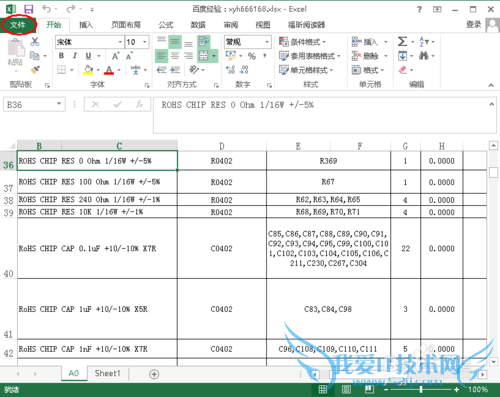500x397 pixels.
Task: Click the Sort and Filter icon
Action: point(424,42)
